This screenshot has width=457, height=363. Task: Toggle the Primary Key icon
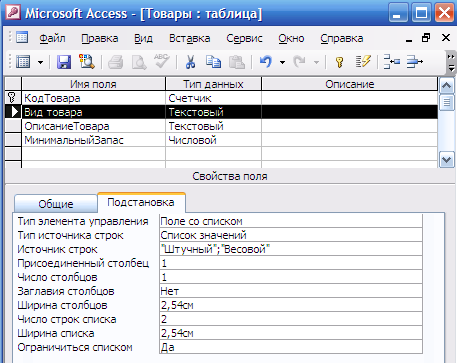(339, 62)
